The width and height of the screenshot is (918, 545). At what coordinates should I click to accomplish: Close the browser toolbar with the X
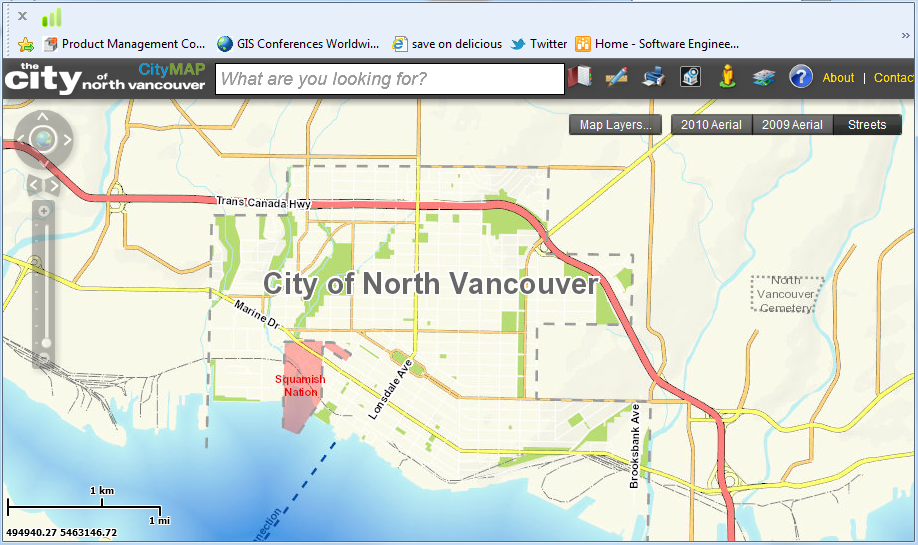coord(22,16)
